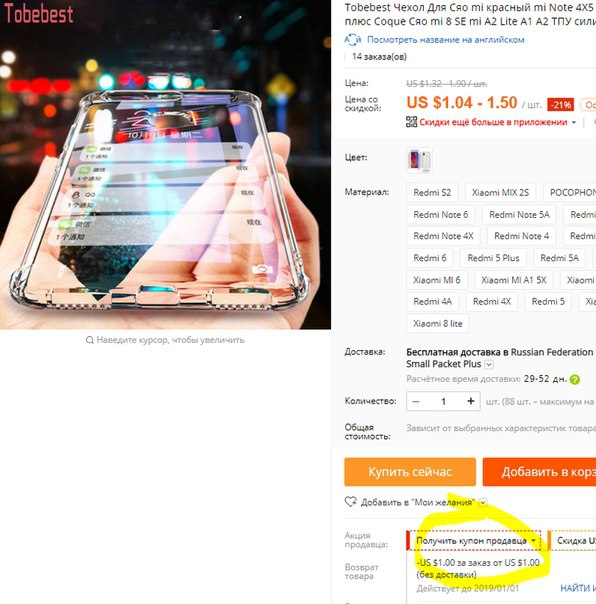596x604 pixels.
Task: Decrease quantity with the minus button
Action: 416,401
